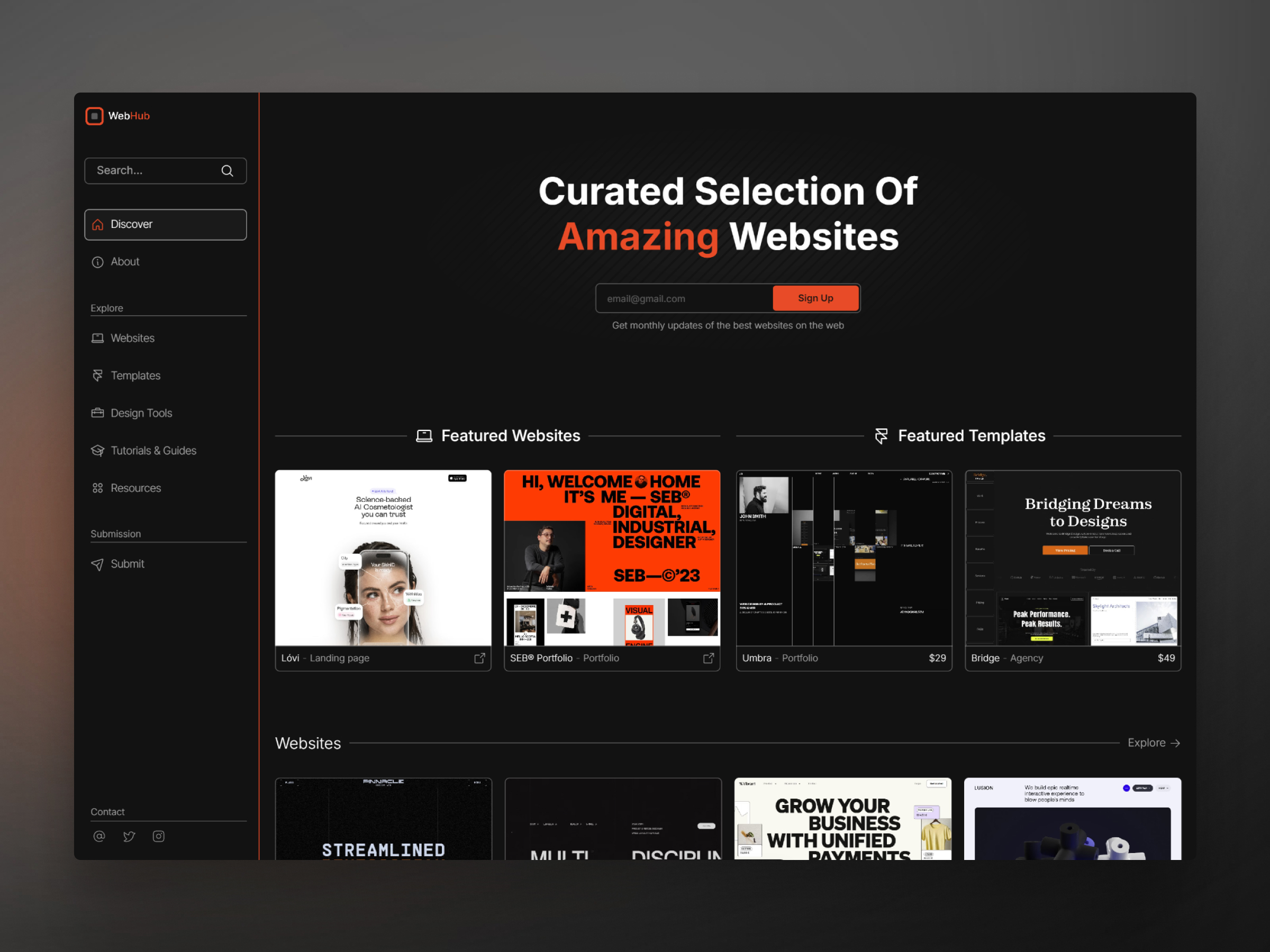Click the WebHub logo
1270x952 pixels.
point(117,116)
